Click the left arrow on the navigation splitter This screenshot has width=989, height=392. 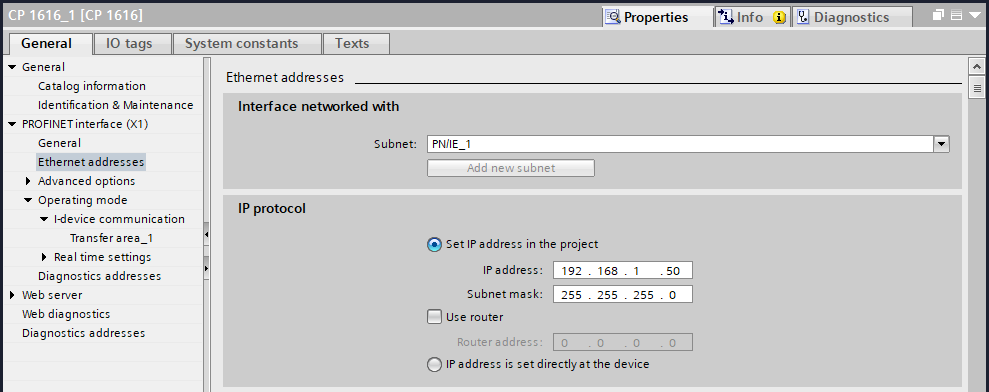(206, 235)
